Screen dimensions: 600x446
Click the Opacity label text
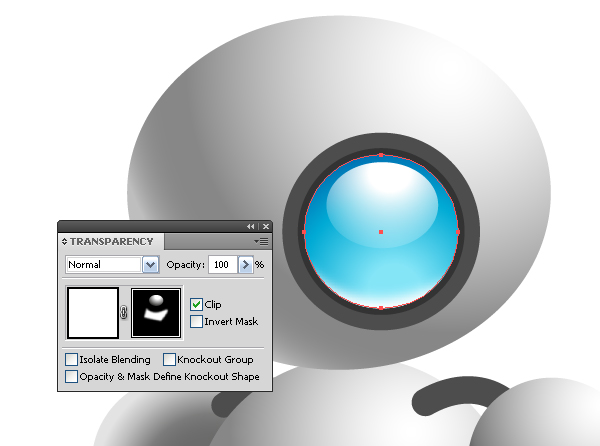(x=186, y=265)
